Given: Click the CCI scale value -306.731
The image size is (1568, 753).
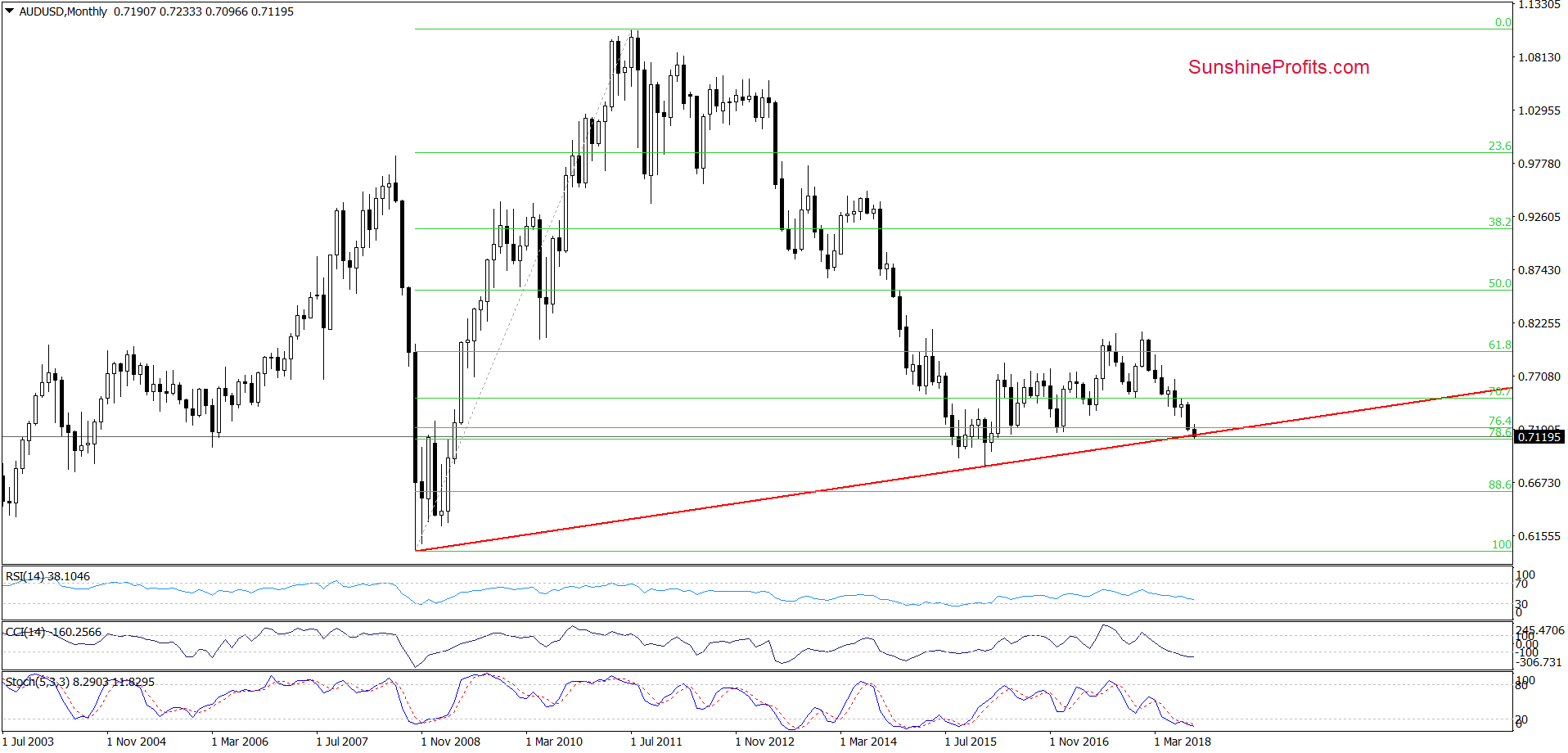Looking at the screenshot, I should [x=1539, y=662].
